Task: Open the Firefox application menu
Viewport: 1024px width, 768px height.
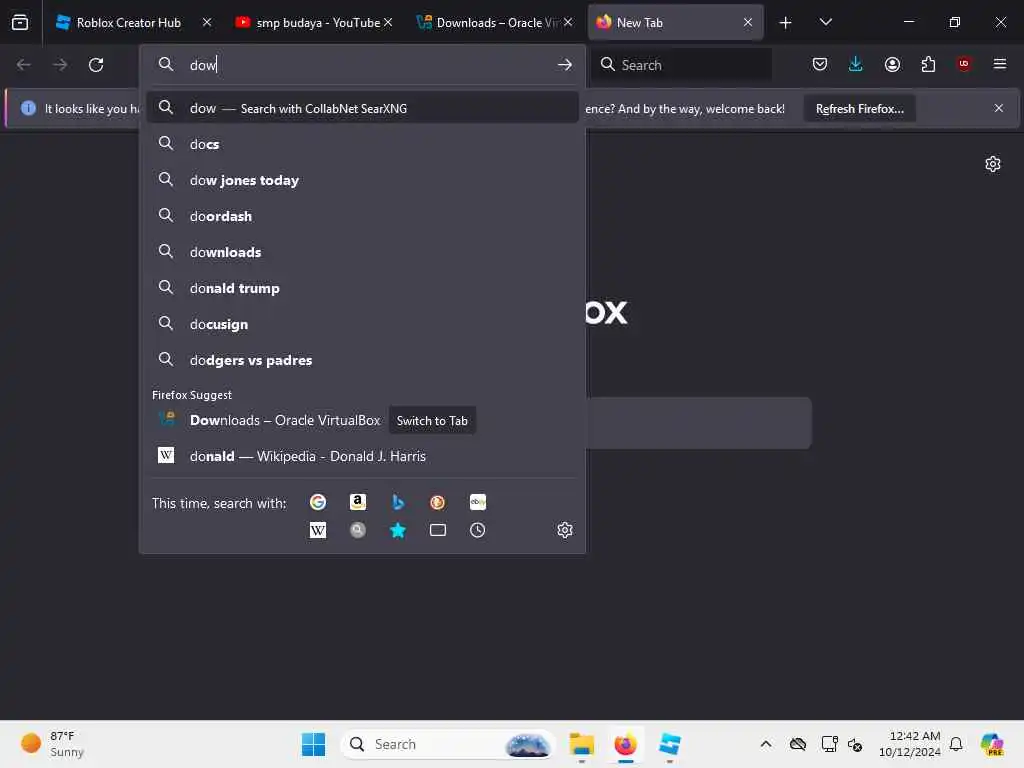Action: coord(1000,64)
